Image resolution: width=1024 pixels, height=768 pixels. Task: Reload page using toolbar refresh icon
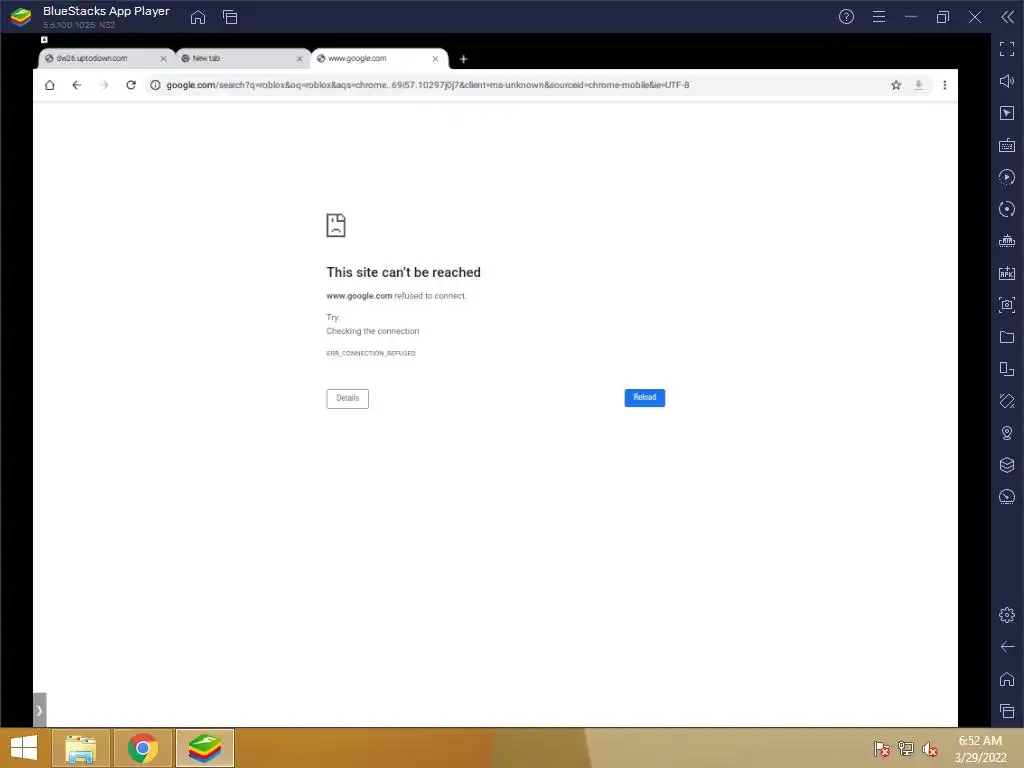click(x=131, y=85)
